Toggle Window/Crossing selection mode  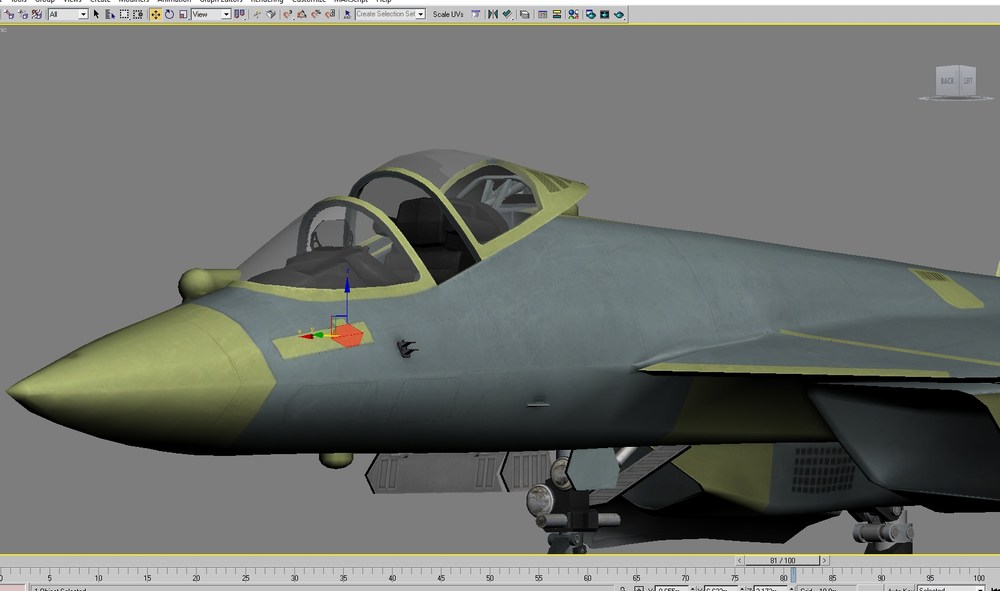point(138,14)
